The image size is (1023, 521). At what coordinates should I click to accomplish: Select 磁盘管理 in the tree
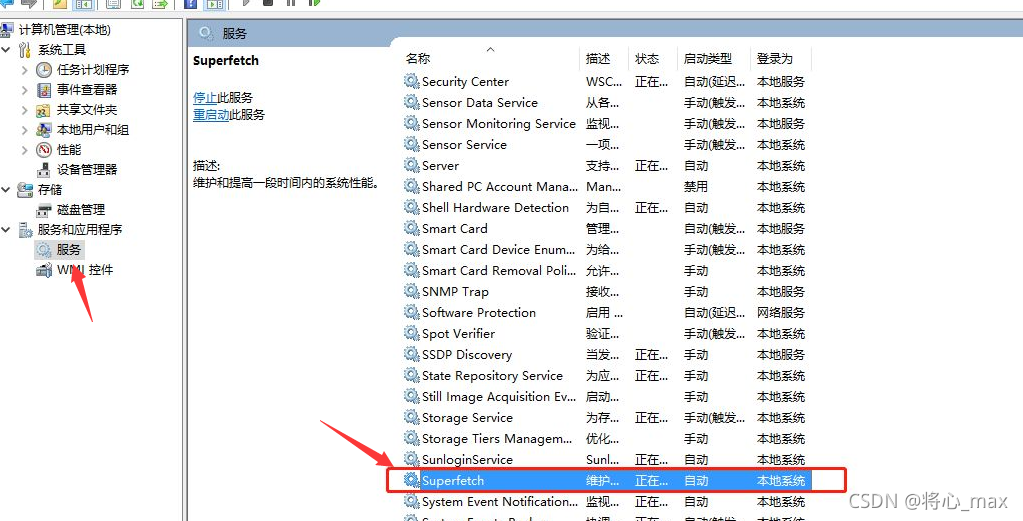(x=81, y=210)
